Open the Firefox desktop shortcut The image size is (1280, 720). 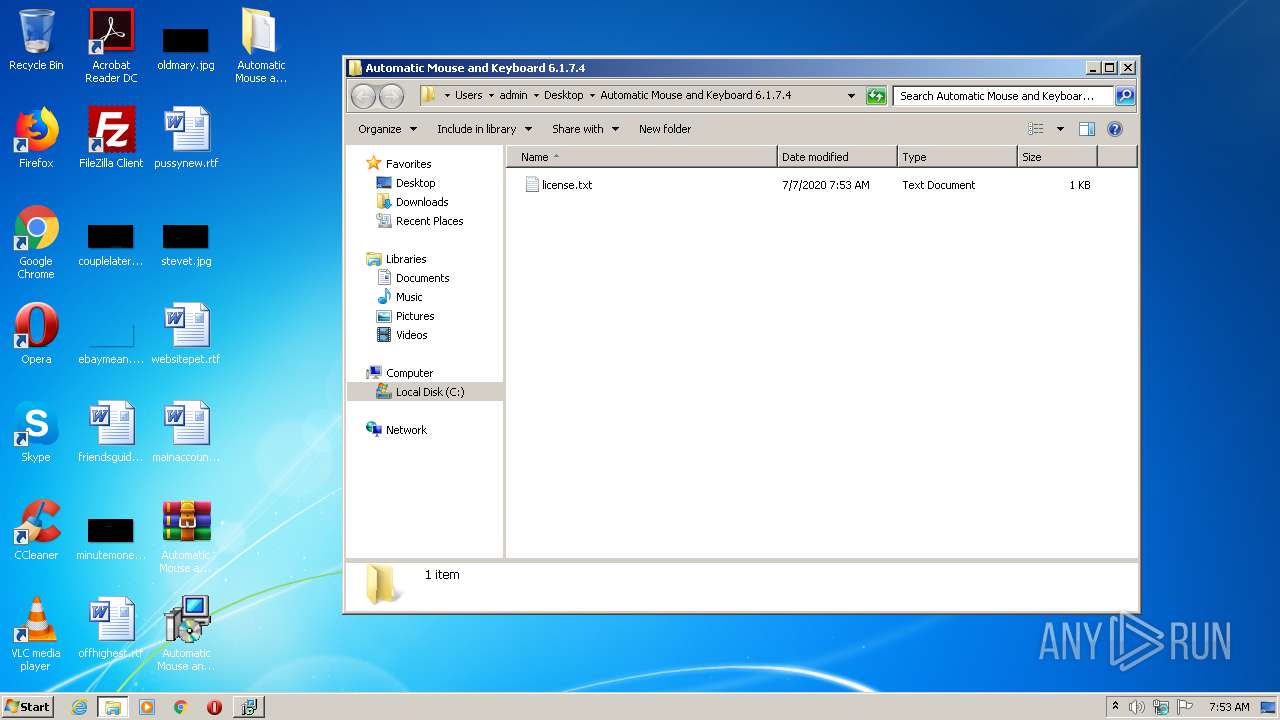coord(36,138)
